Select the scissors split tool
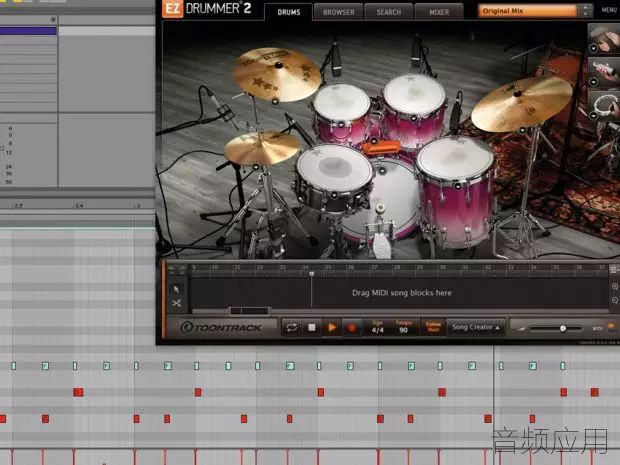This screenshot has height=465, width=620. point(176,304)
